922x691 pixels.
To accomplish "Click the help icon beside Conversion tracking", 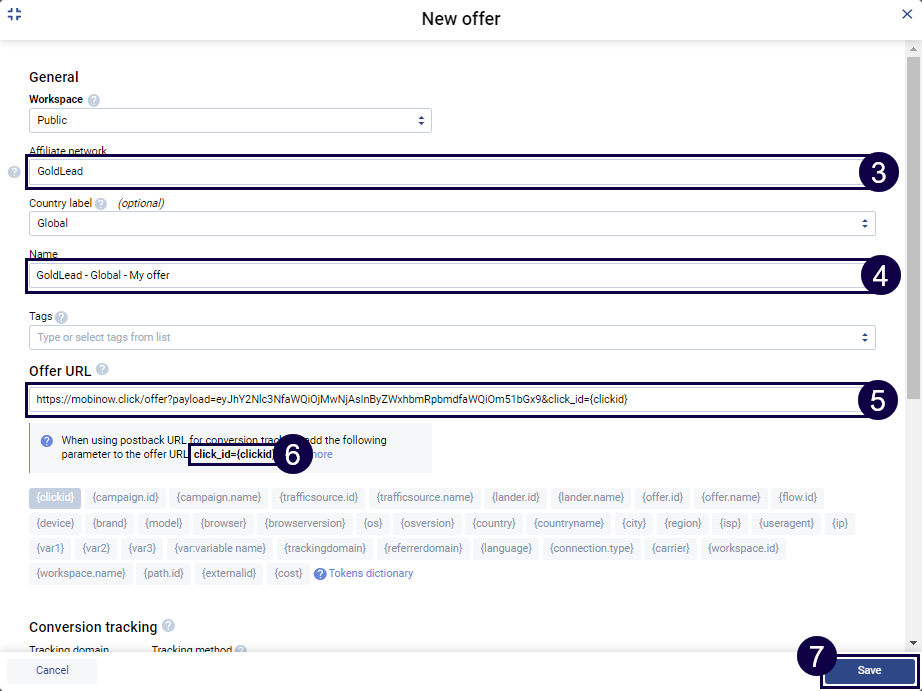I will (x=168, y=626).
